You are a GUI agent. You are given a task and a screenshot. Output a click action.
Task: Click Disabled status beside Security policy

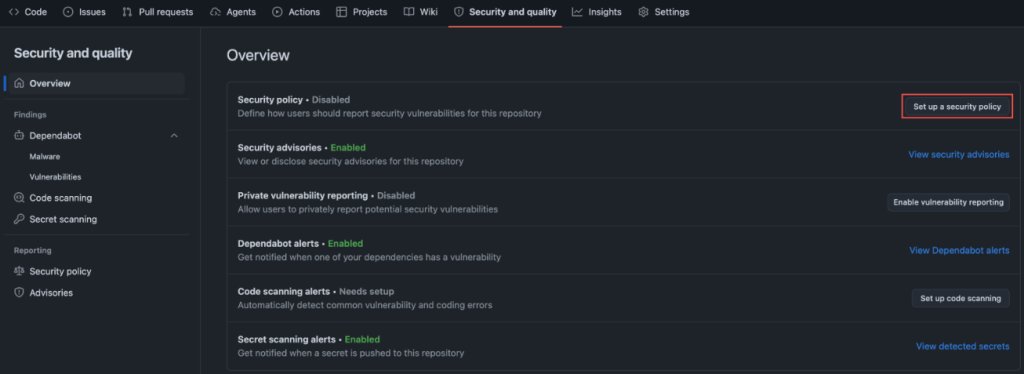point(330,100)
